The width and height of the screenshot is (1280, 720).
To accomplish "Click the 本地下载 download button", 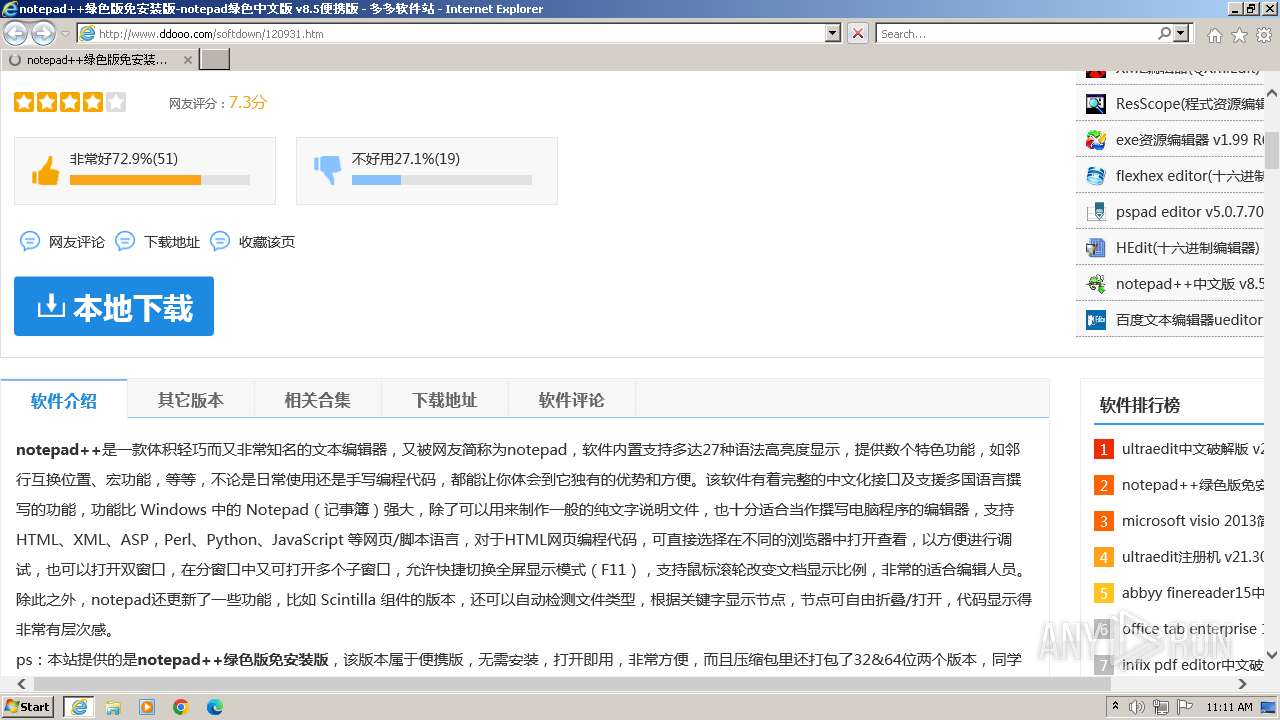I will (114, 306).
